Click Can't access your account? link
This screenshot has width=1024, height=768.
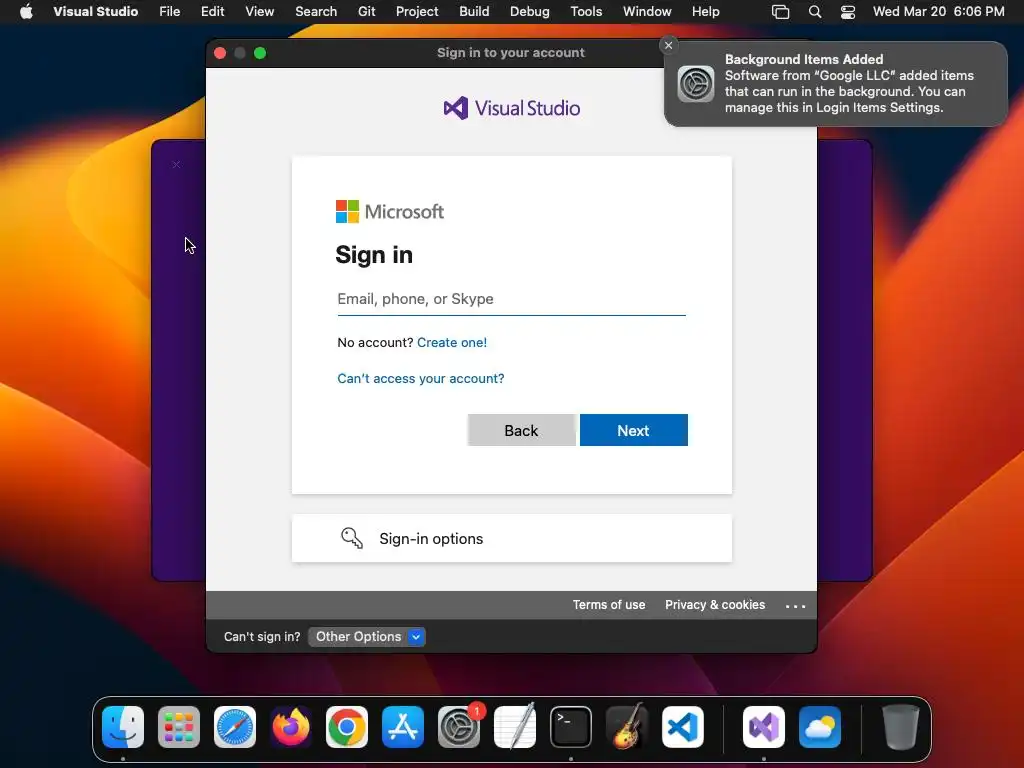(421, 379)
